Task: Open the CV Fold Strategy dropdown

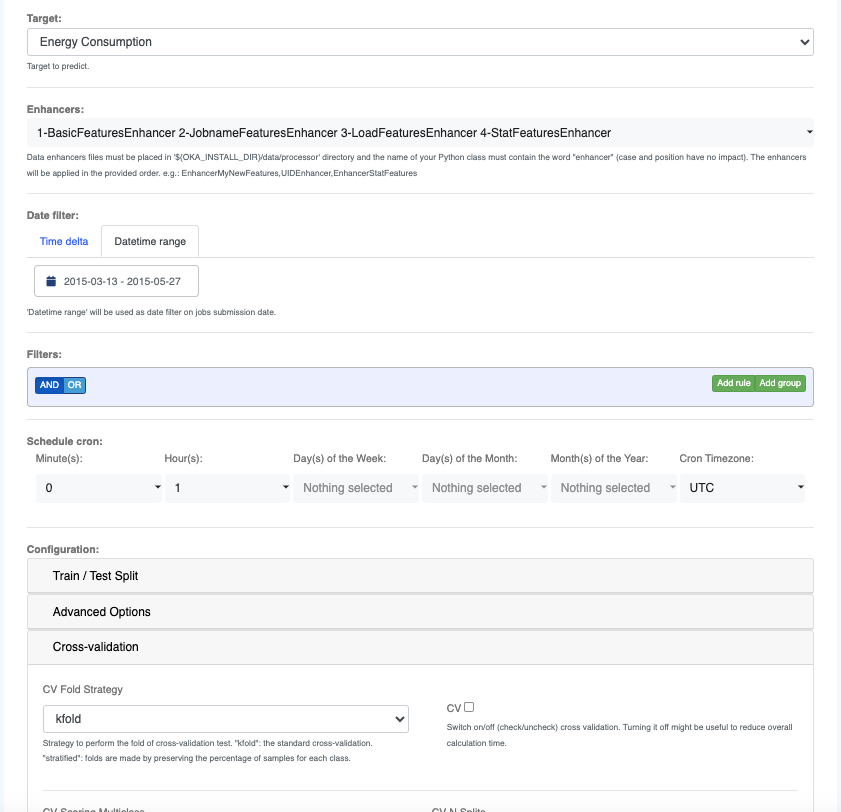Action: click(226, 719)
